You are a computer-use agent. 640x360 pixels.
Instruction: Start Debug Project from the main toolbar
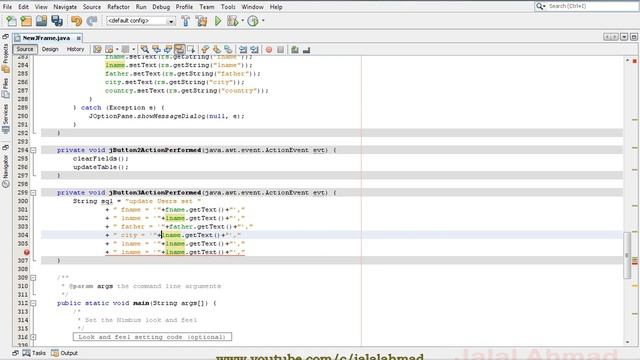tap(232, 21)
